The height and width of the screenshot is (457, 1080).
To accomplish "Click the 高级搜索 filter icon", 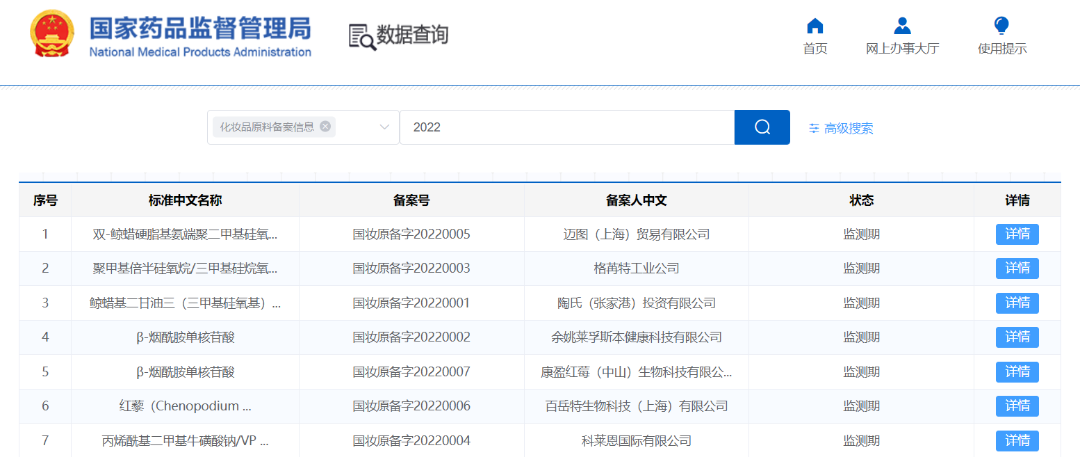I will click(814, 128).
